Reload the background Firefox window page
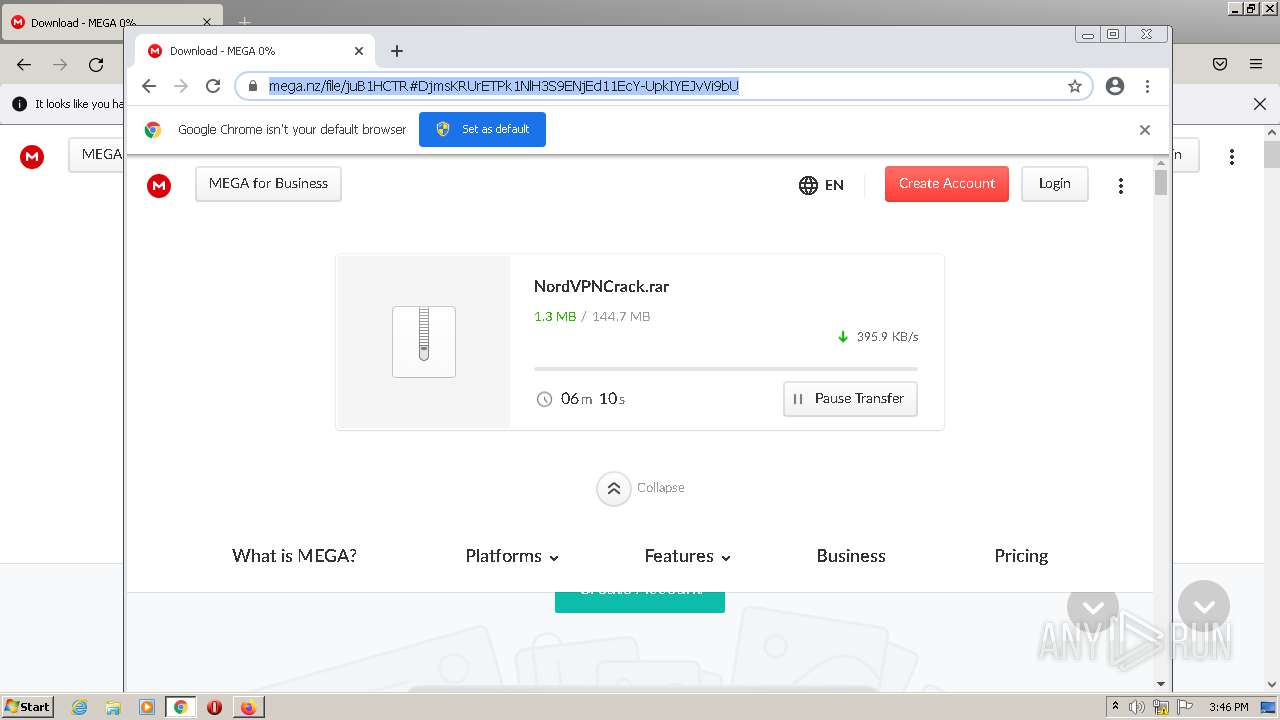This screenshot has width=1280, height=720. 96,64
